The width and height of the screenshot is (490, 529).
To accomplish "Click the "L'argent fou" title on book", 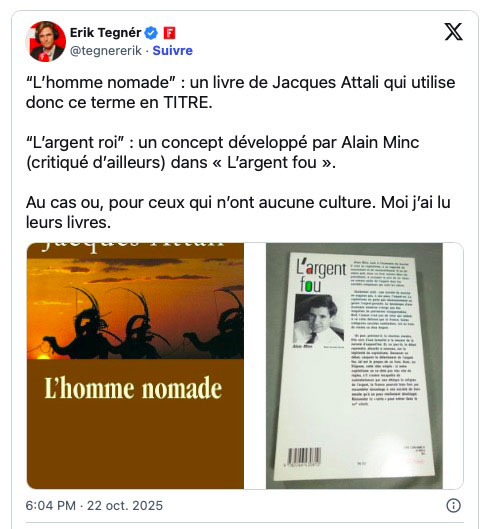I will coord(321,275).
